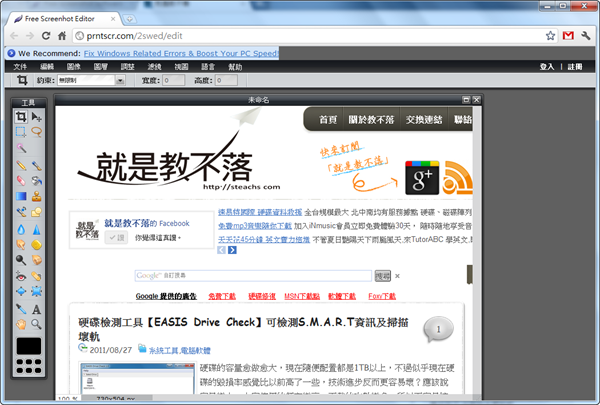Select the Magic Wand tool
The height and width of the screenshot is (405, 600).
click(21, 148)
